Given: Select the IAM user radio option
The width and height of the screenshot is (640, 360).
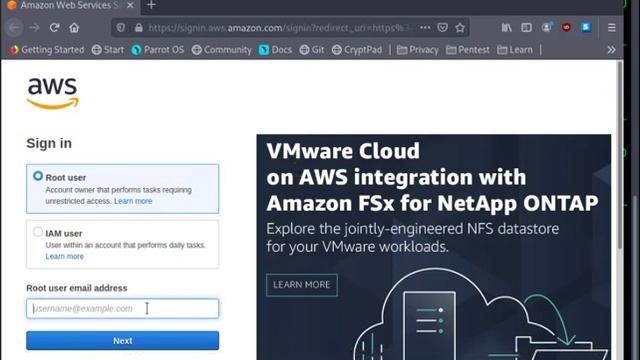Looking at the screenshot, I should coord(38,232).
